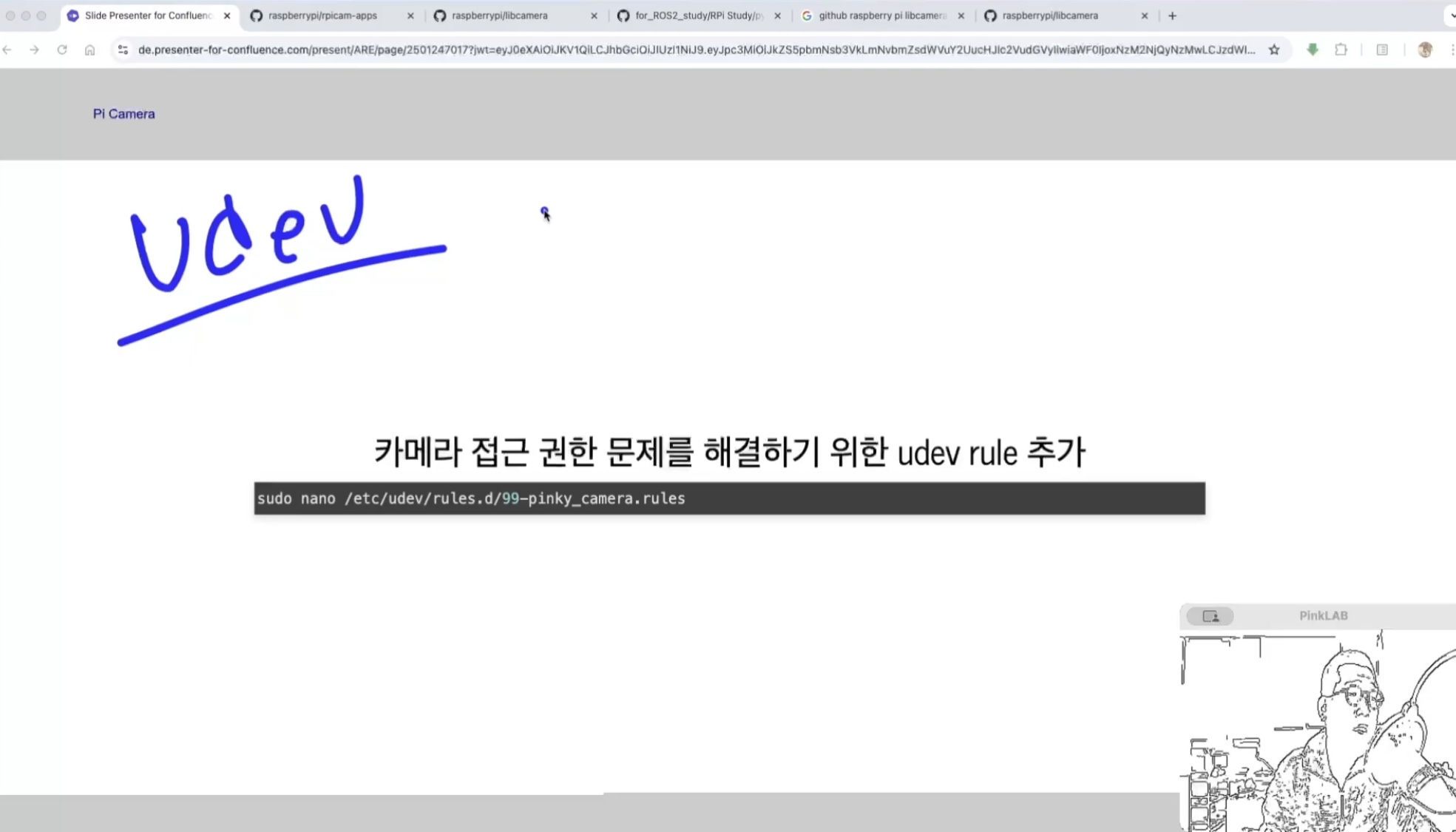This screenshot has height=832, width=1456.
Task: Open a new browser tab
Action: pyautogui.click(x=1172, y=16)
